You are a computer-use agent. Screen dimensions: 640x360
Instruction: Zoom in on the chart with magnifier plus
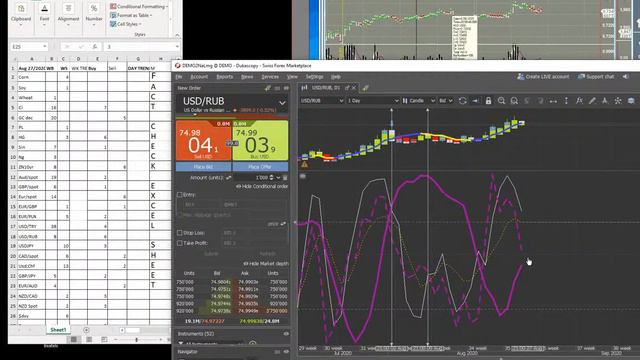501,101
